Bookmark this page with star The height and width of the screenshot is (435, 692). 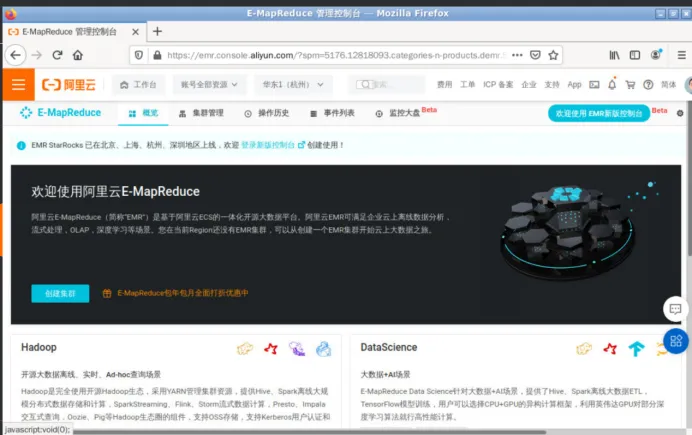[x=553, y=55]
